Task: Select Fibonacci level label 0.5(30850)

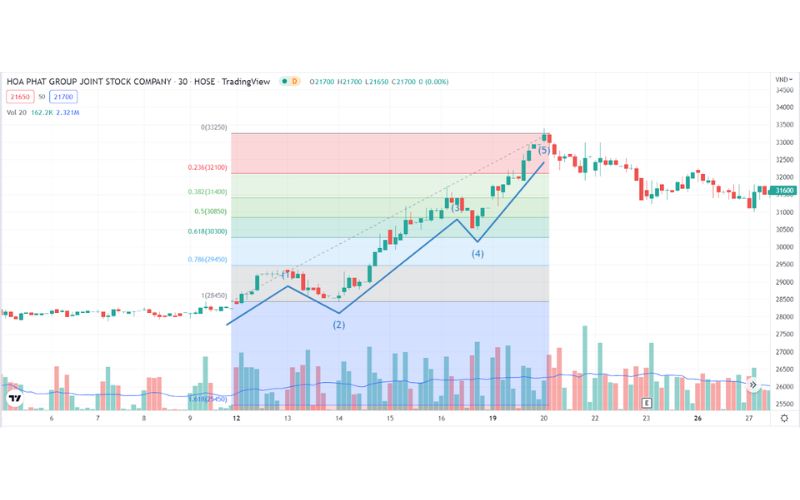Action: click(210, 211)
